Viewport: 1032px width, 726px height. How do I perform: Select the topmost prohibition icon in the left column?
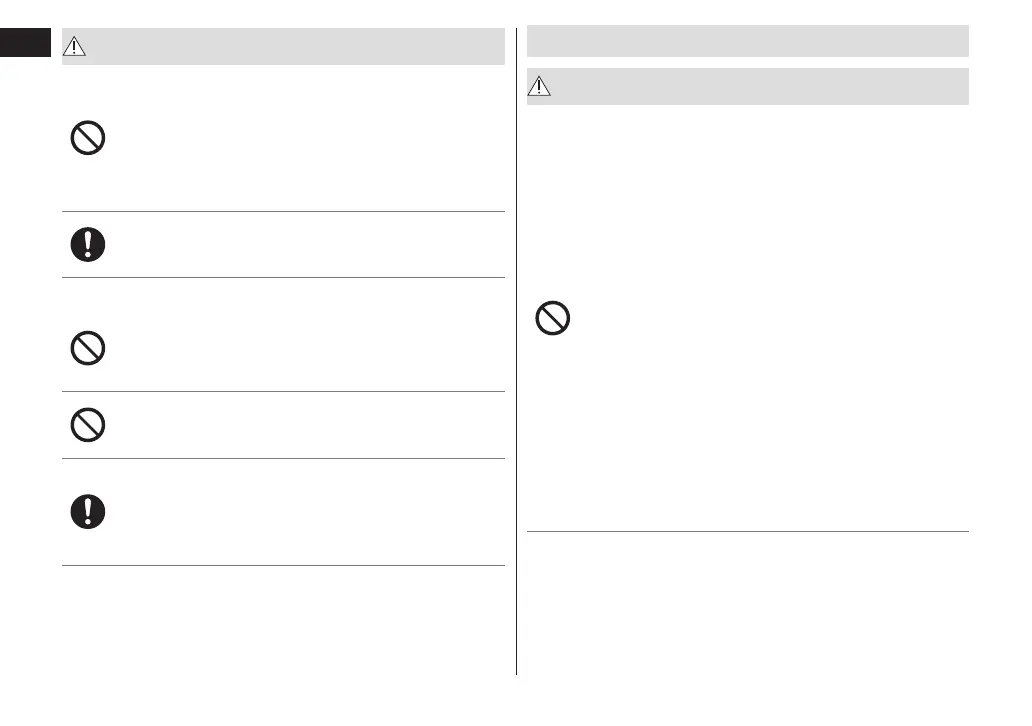click(x=88, y=139)
